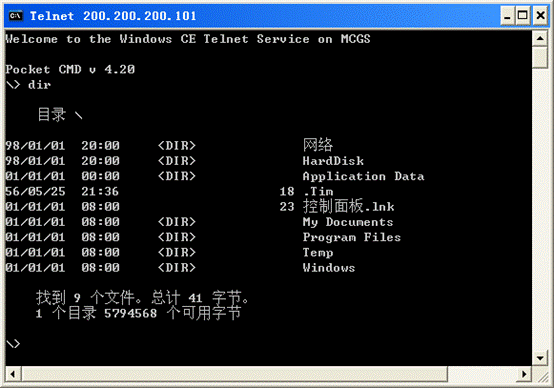
Task: Click the horizontal scrollbar left arrow
Action: coord(13,374)
